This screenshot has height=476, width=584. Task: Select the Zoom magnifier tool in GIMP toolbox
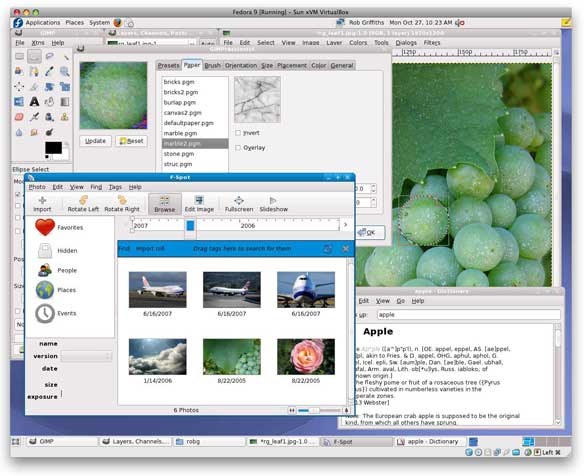click(x=65, y=71)
